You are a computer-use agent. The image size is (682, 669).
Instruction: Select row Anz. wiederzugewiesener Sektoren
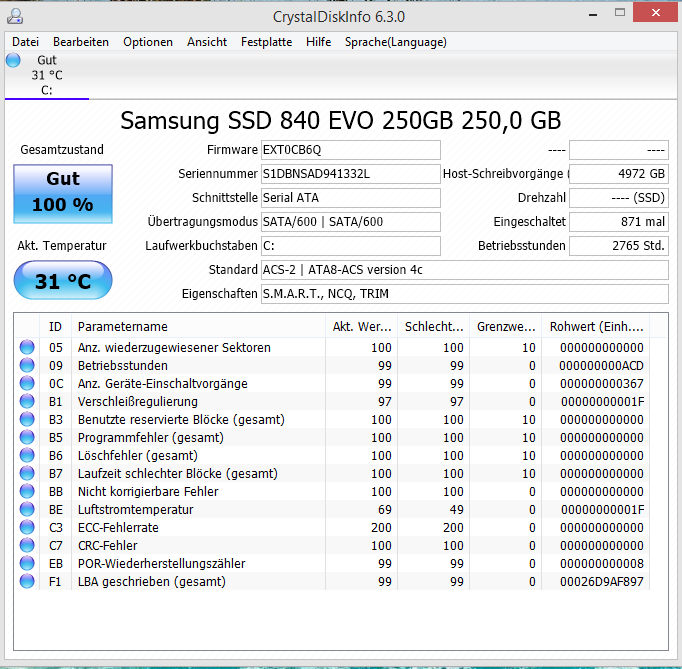pyautogui.click(x=332, y=347)
